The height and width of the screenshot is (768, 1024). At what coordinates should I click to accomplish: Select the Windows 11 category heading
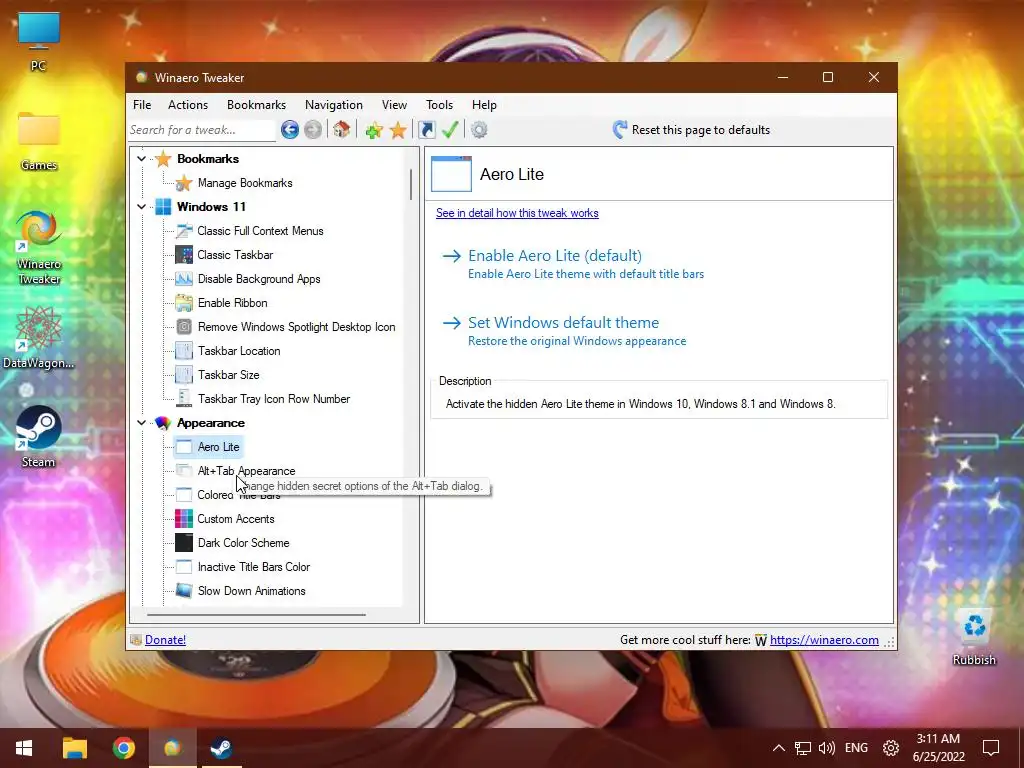(x=211, y=206)
